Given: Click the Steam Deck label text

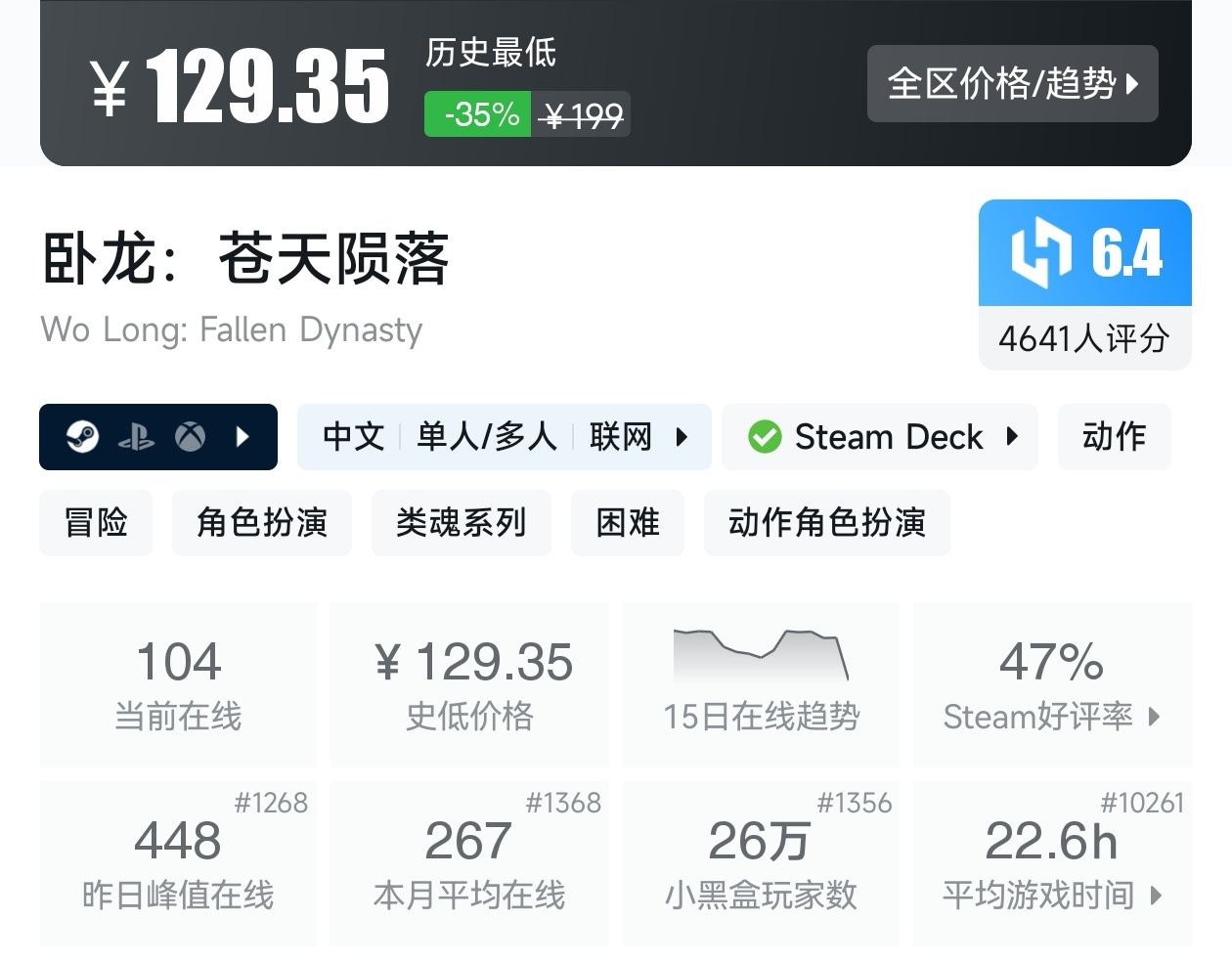Looking at the screenshot, I should coord(889,436).
